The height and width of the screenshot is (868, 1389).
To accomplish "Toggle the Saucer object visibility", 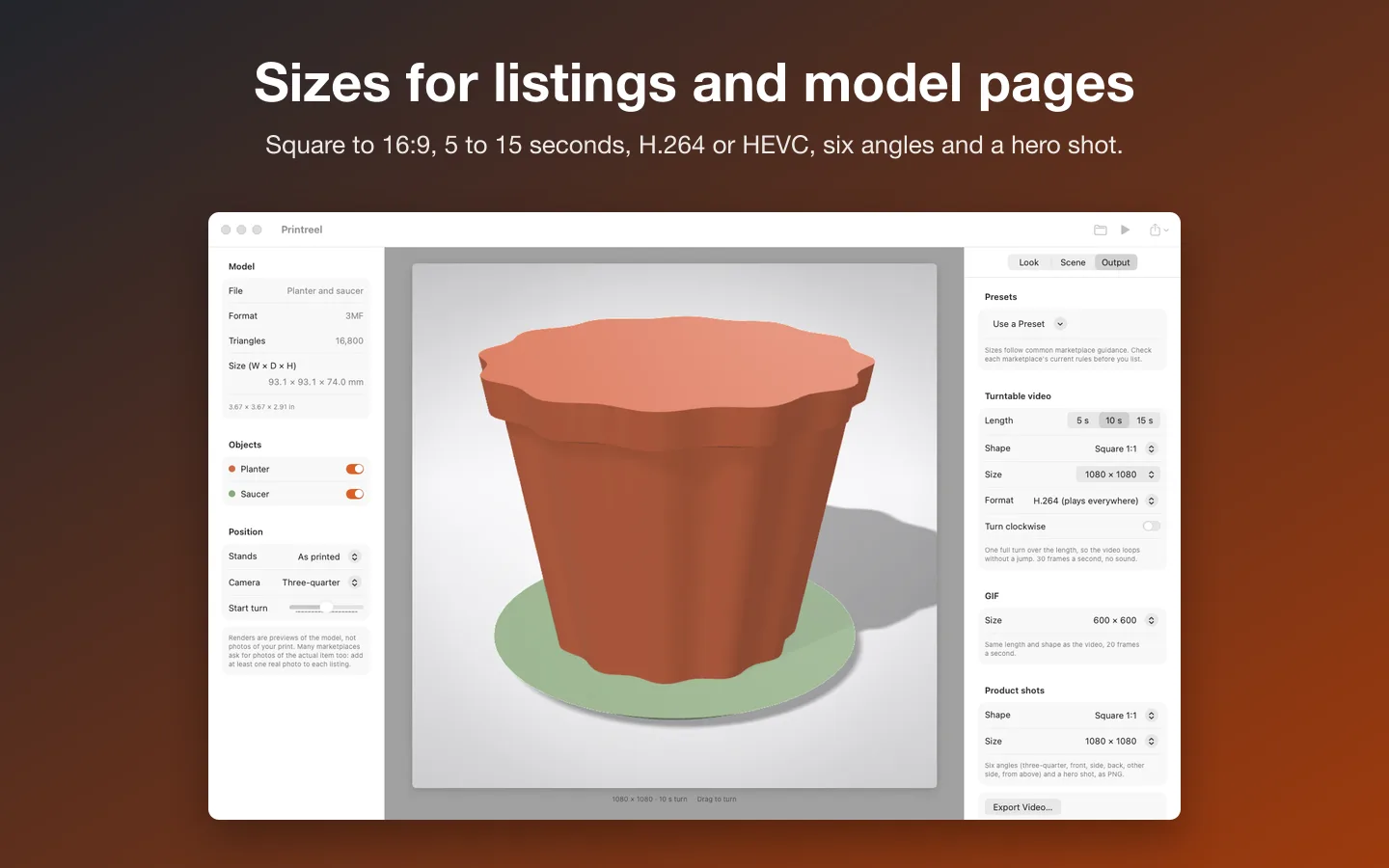I will click(x=355, y=494).
